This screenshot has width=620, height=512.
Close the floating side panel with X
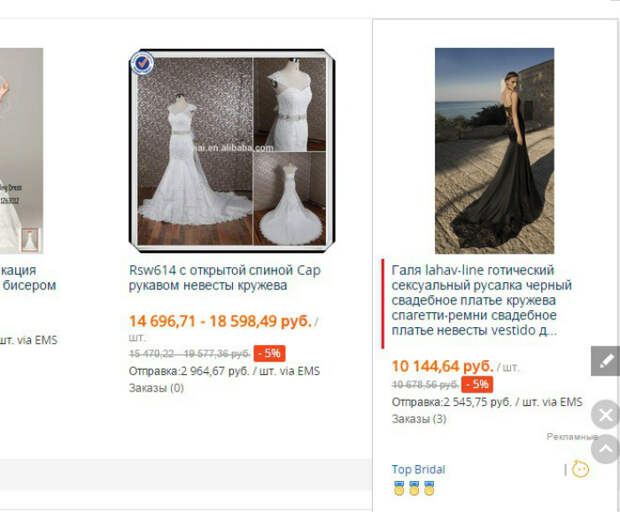click(605, 415)
